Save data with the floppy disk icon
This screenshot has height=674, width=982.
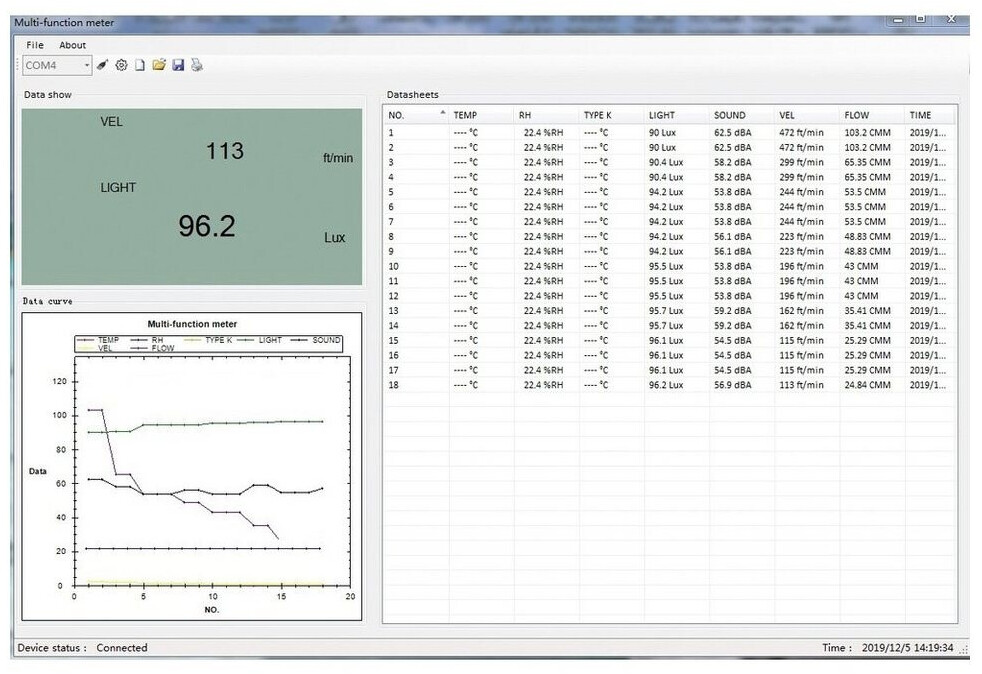point(178,66)
